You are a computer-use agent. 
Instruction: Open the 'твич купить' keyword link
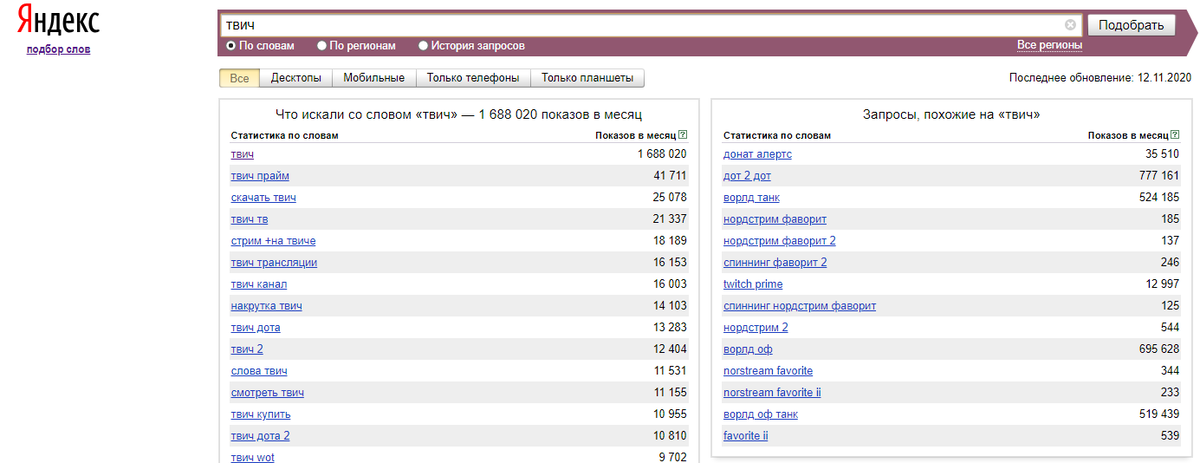point(261,414)
